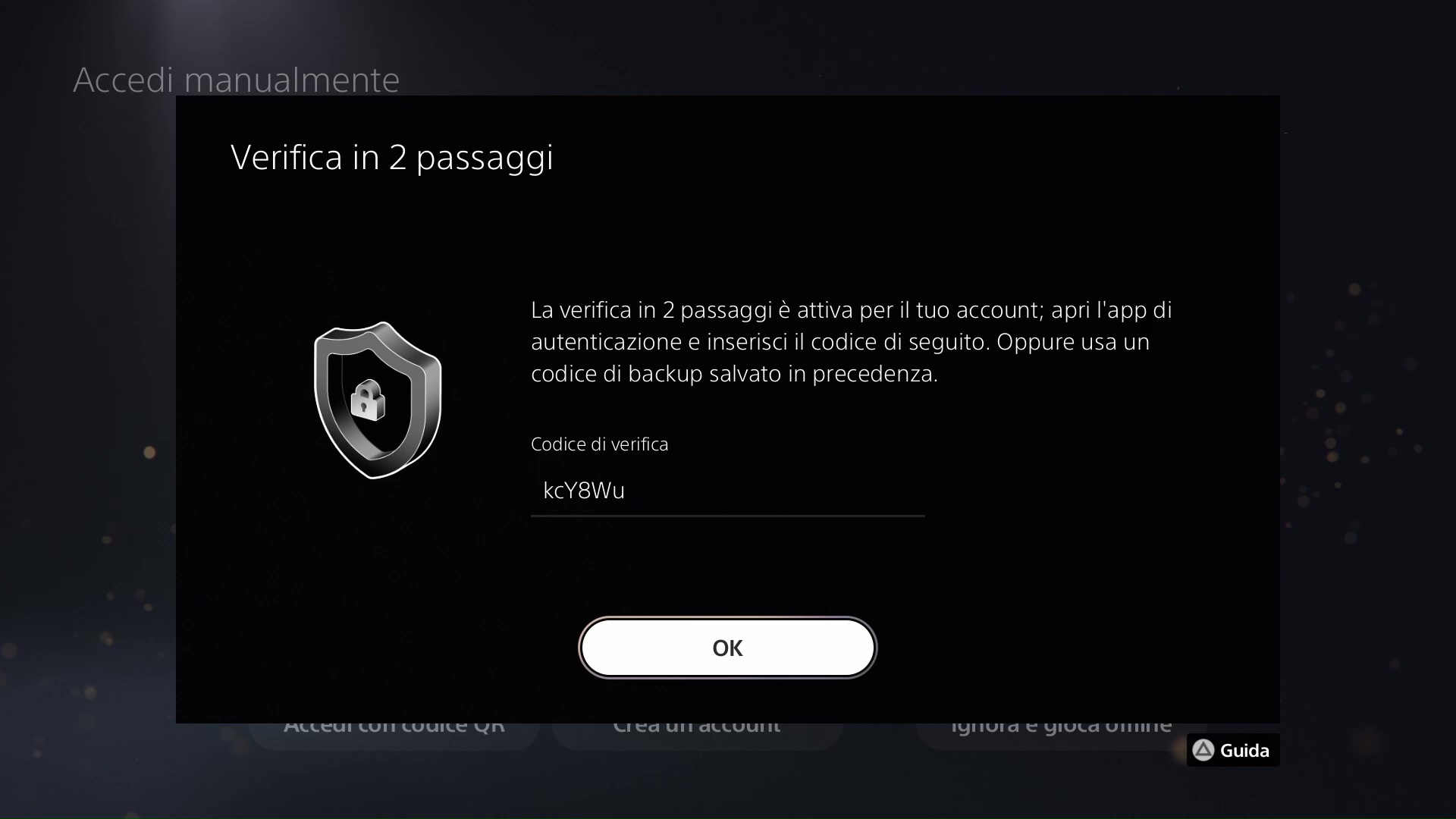Select Ignora e gioca offline option
This screenshot has width=1456, height=819.
pyautogui.click(x=1061, y=729)
